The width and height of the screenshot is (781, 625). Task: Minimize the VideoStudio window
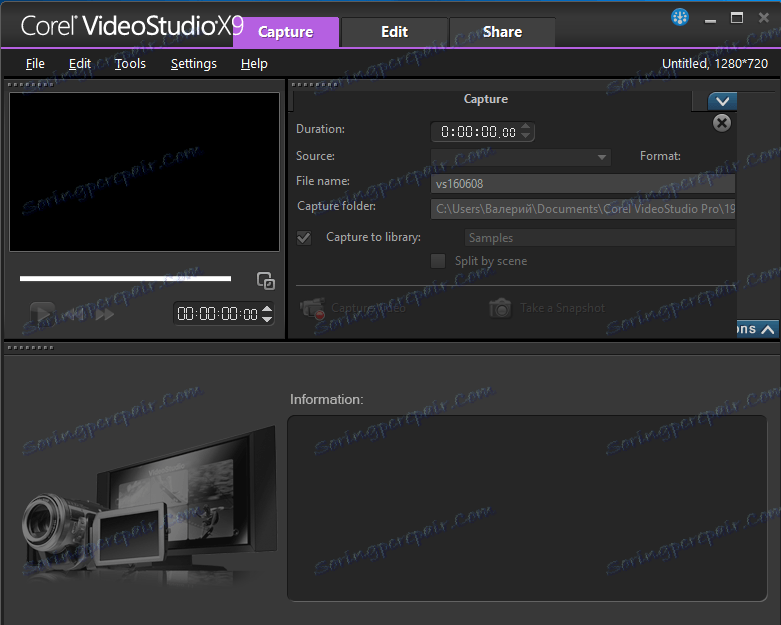(x=710, y=20)
